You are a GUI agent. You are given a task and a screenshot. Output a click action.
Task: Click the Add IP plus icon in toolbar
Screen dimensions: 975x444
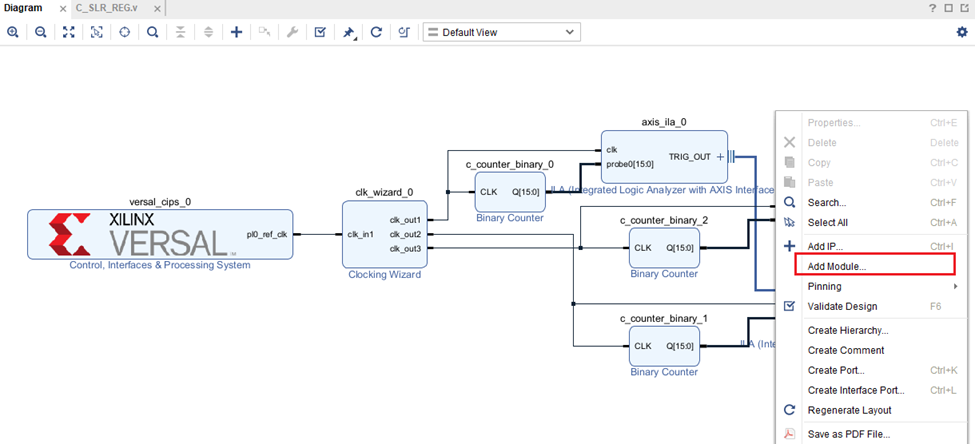[x=236, y=32]
